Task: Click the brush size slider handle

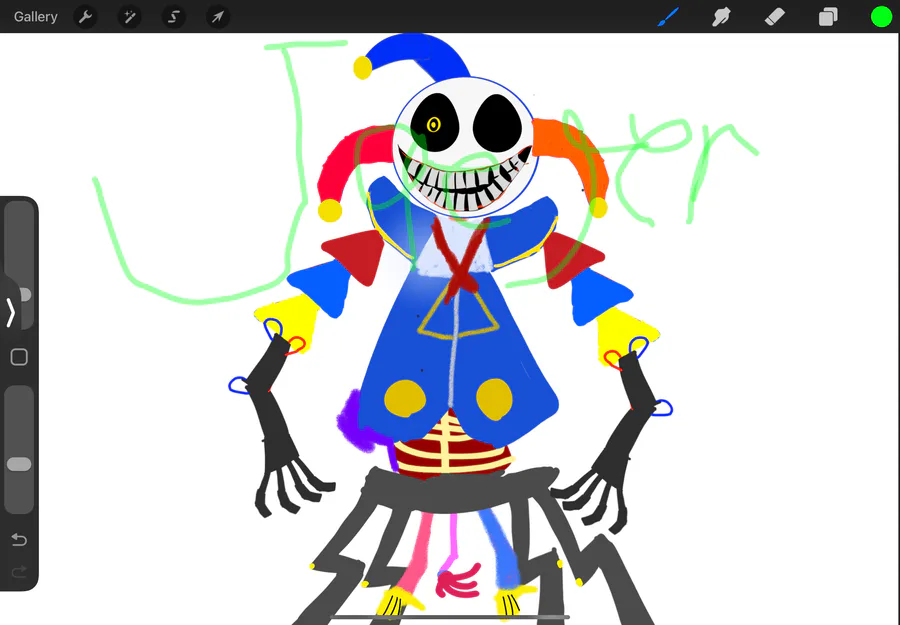Action: coord(25,295)
